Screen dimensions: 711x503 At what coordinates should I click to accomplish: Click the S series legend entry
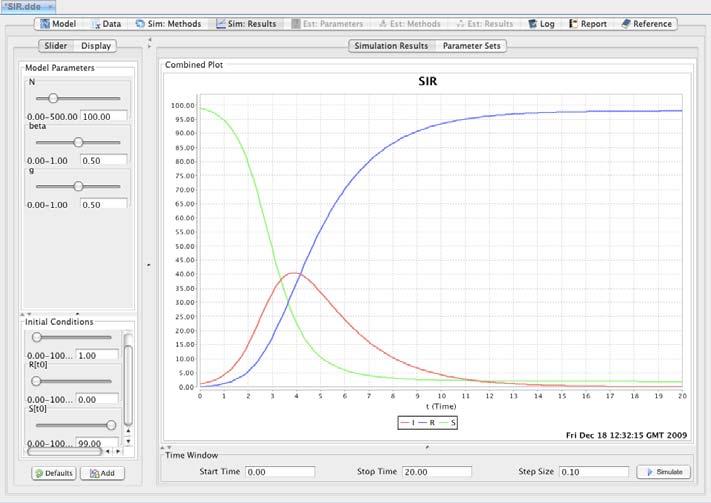[x=447, y=423]
